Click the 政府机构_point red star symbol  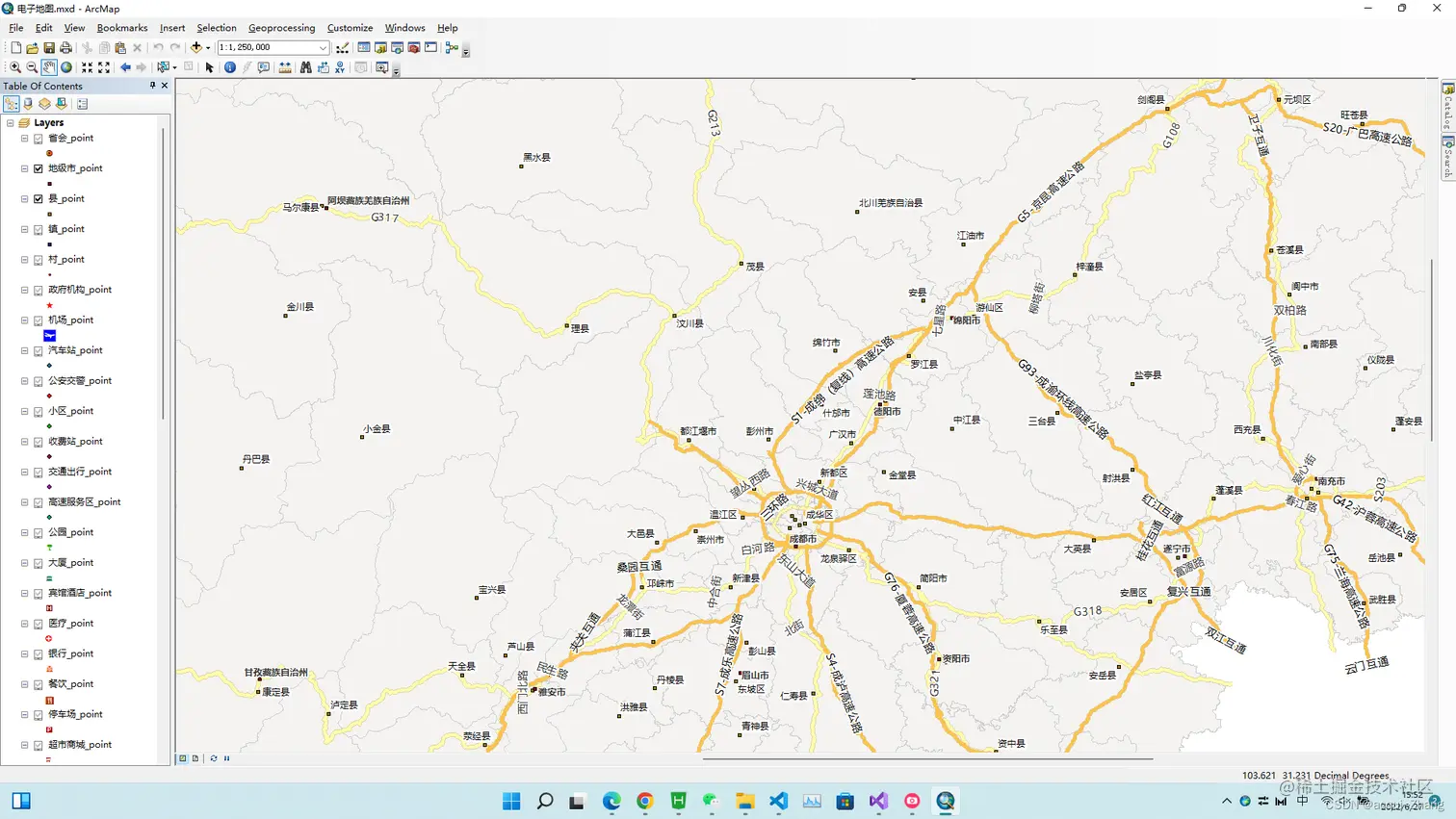(x=49, y=305)
